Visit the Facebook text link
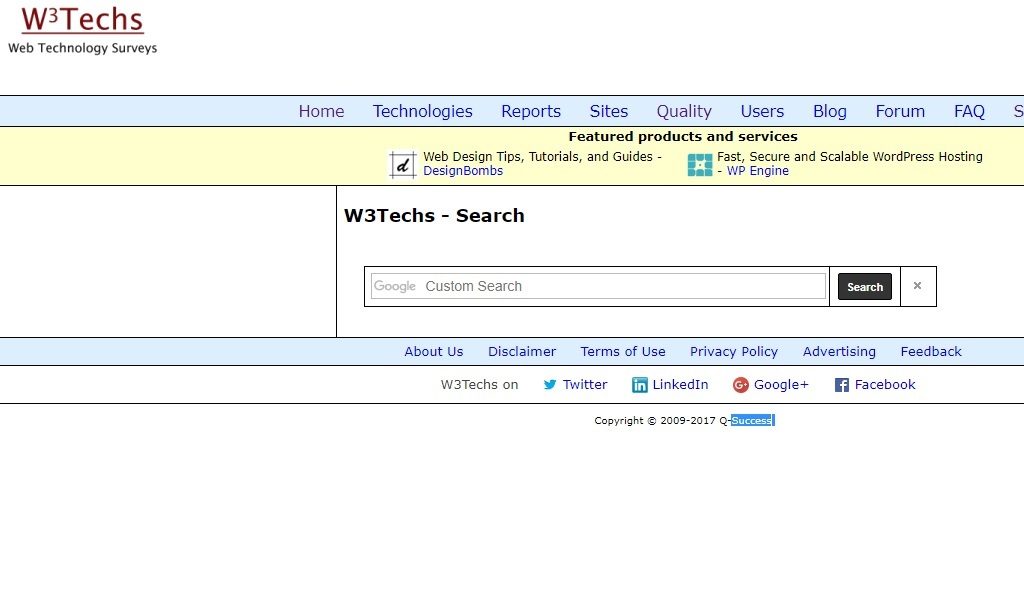 coord(885,385)
